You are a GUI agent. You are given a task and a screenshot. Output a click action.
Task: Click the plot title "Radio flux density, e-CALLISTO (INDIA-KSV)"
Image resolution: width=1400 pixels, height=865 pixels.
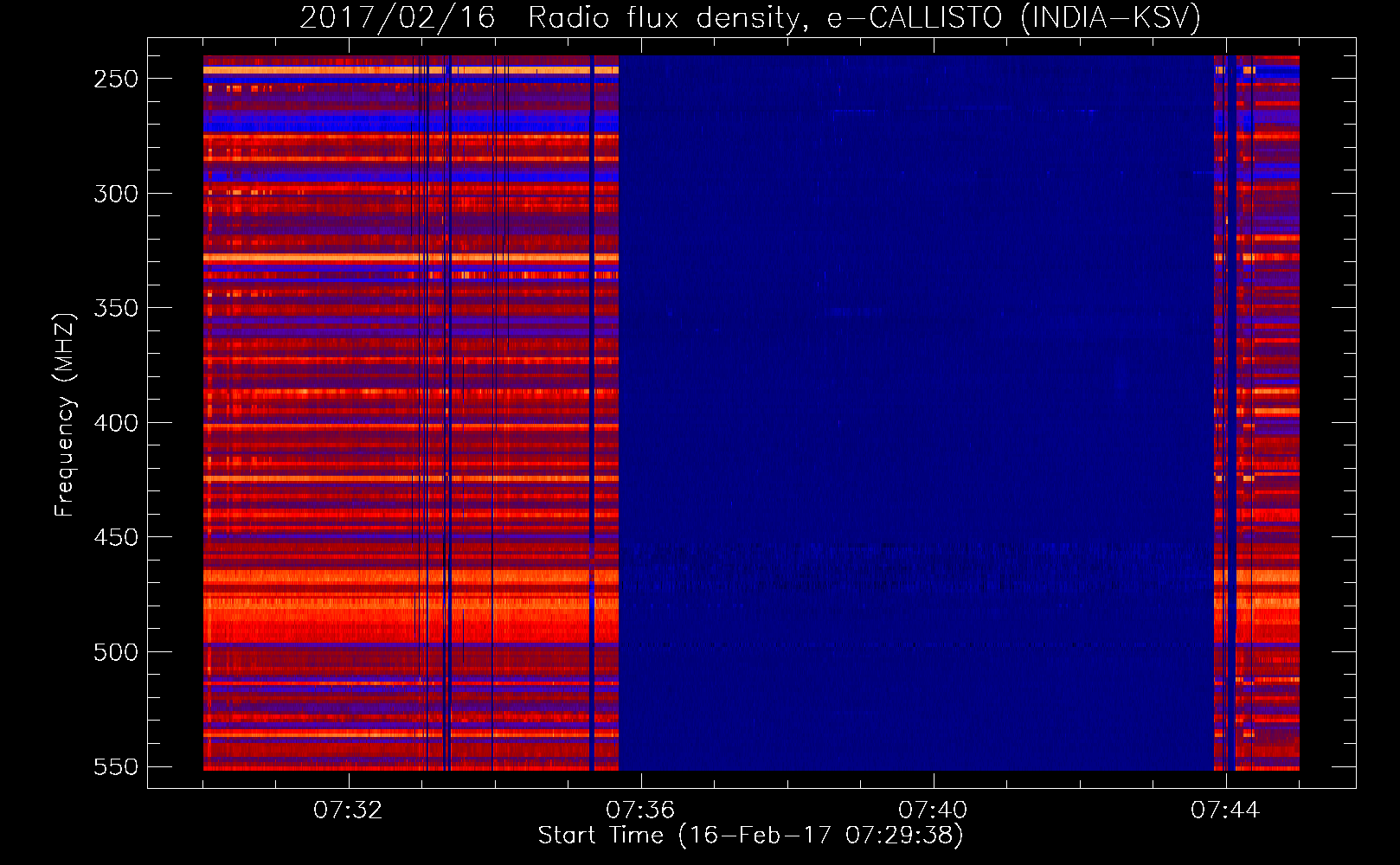pos(864,18)
